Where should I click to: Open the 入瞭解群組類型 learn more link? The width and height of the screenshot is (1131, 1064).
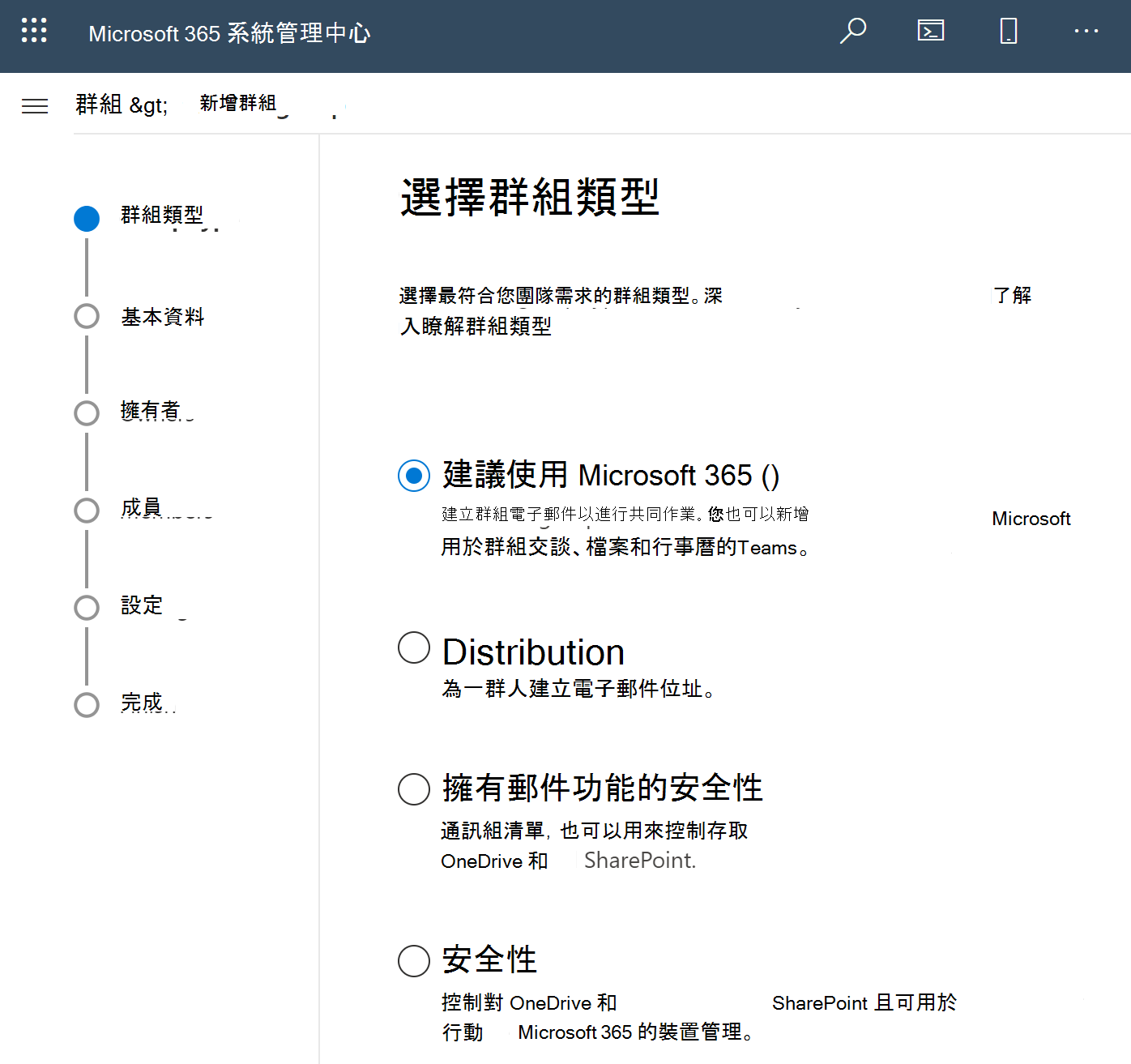click(476, 327)
